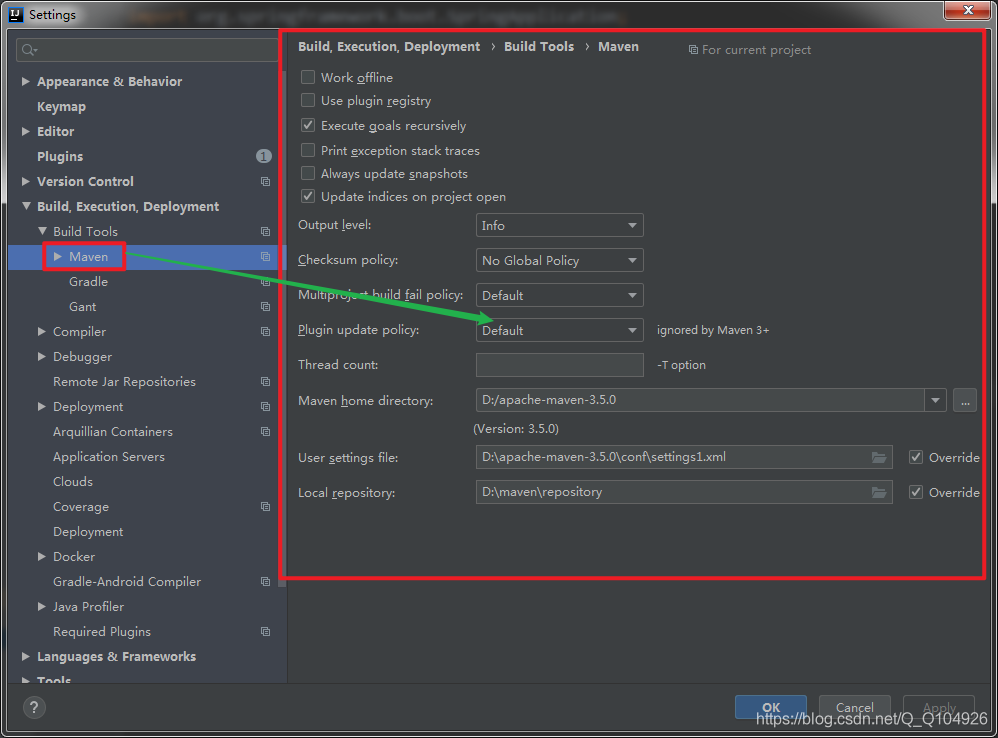Click the Plugins update badge showing 1
This screenshot has width=998, height=738.
click(x=264, y=156)
